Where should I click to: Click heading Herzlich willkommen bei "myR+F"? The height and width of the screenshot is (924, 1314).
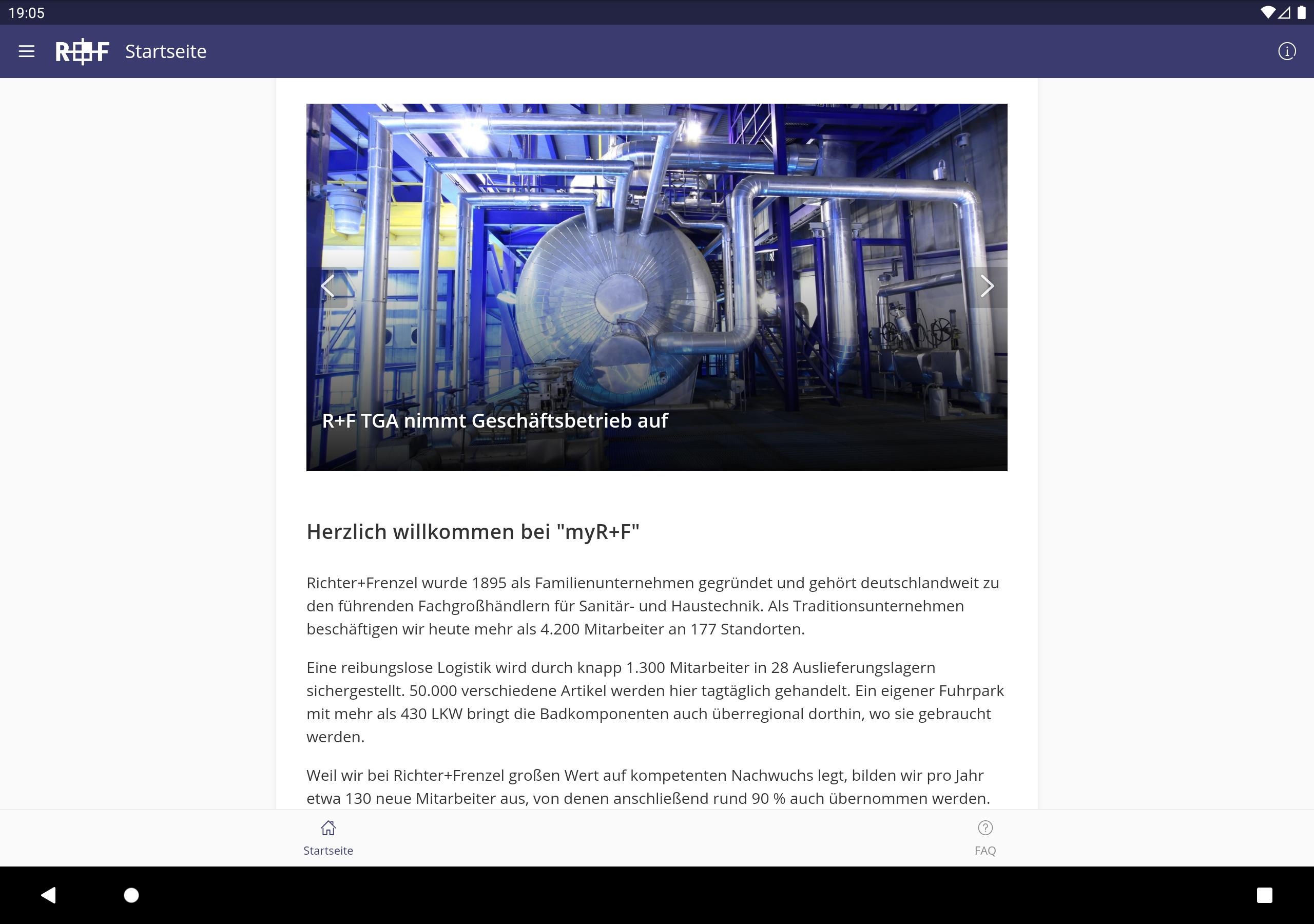(x=473, y=532)
